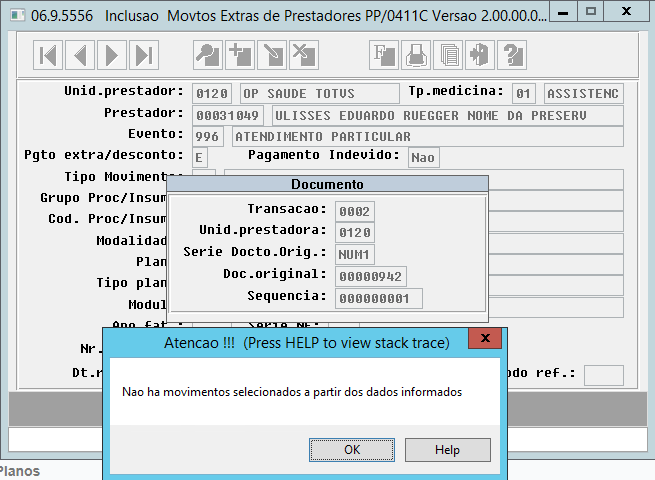This screenshot has height=480, width=655.
Task: Click the Tp.medicina code field 01
Action: tap(523, 94)
